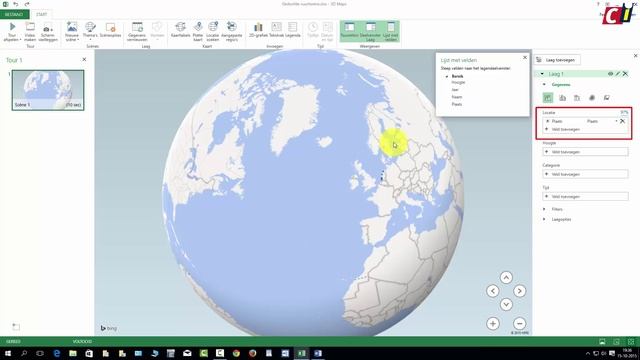Screen dimensions: 640x360
Task: Toggle the Deelvenster Laag pane
Action: pyautogui.click(x=370, y=32)
